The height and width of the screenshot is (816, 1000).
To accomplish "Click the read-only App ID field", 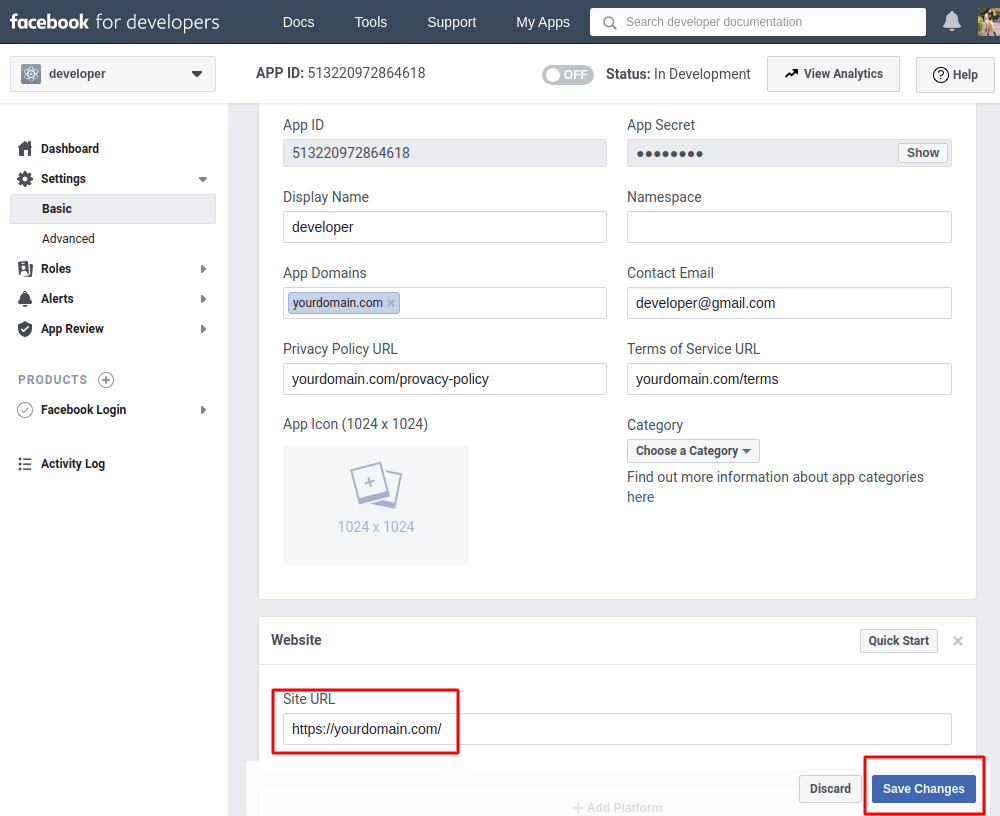I will (445, 153).
